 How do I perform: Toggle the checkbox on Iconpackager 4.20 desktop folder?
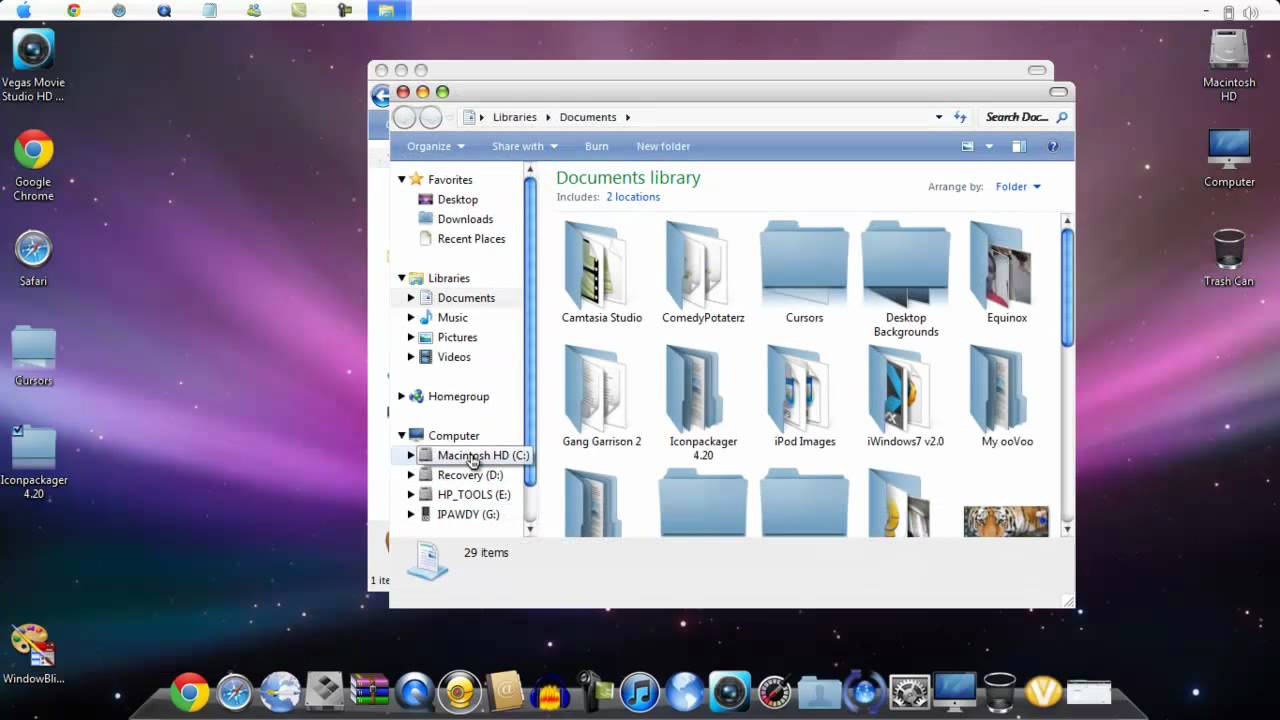pyautogui.click(x=17, y=431)
